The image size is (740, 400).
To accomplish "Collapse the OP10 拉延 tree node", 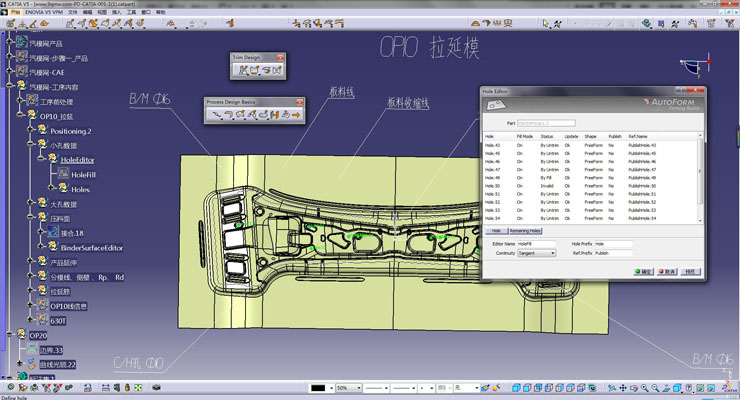I will (x=19, y=116).
